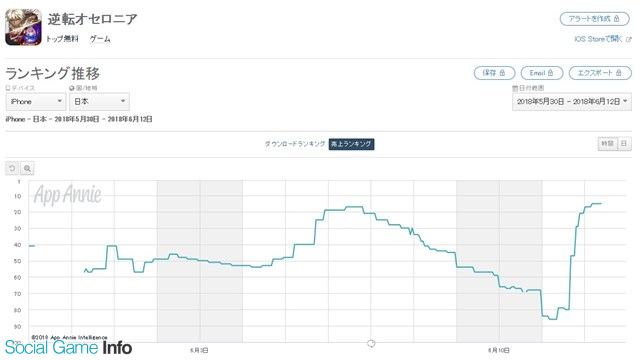Open the 日本 country dropdown
This screenshot has width=640, height=360.
coord(99,102)
